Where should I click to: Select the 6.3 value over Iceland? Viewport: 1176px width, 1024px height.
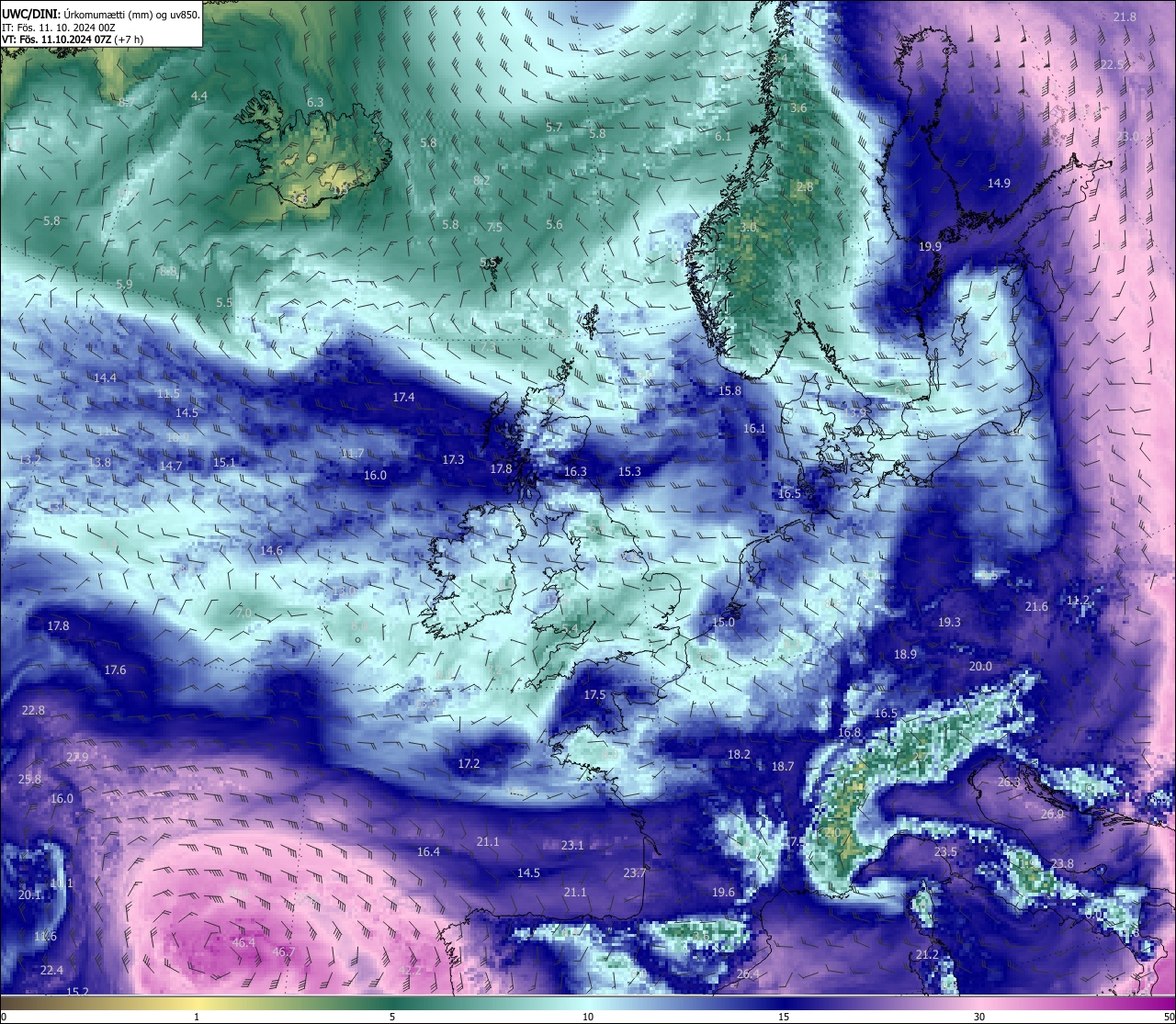pyautogui.click(x=315, y=103)
